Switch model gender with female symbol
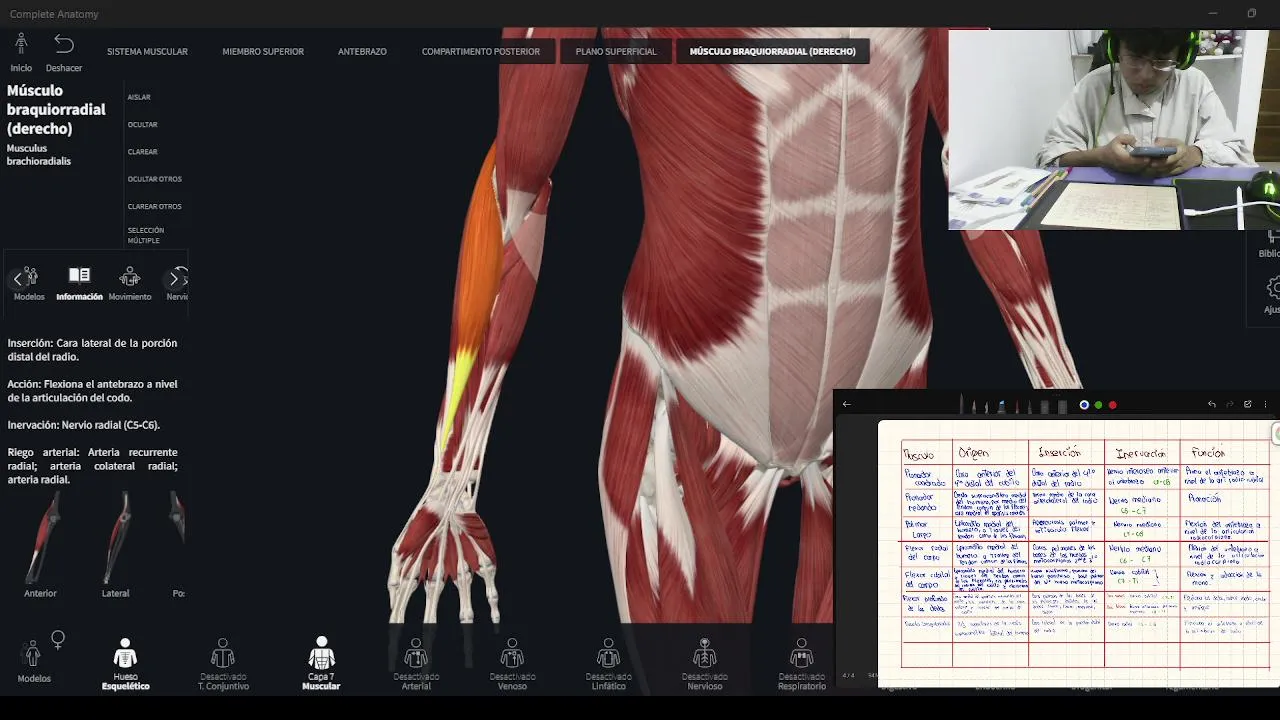 [x=58, y=639]
